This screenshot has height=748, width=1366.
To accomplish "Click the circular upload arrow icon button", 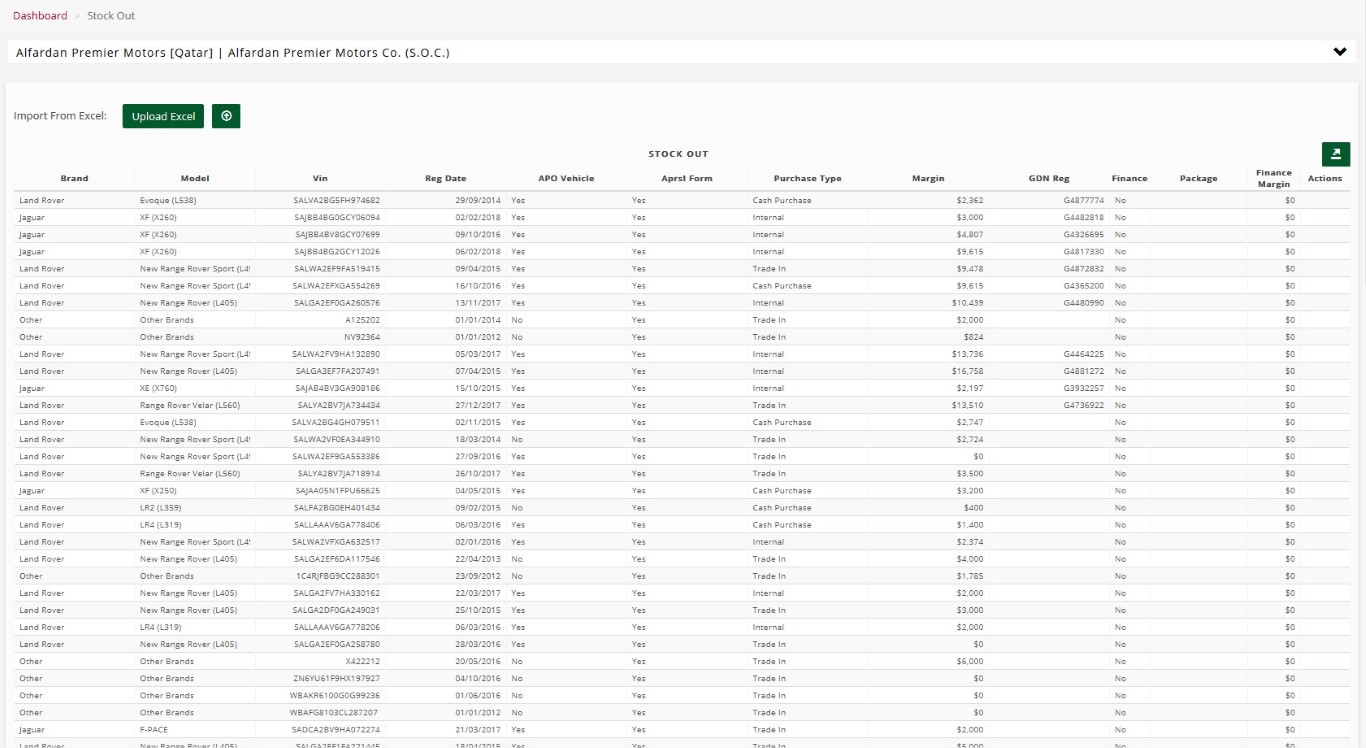I will 226,116.
